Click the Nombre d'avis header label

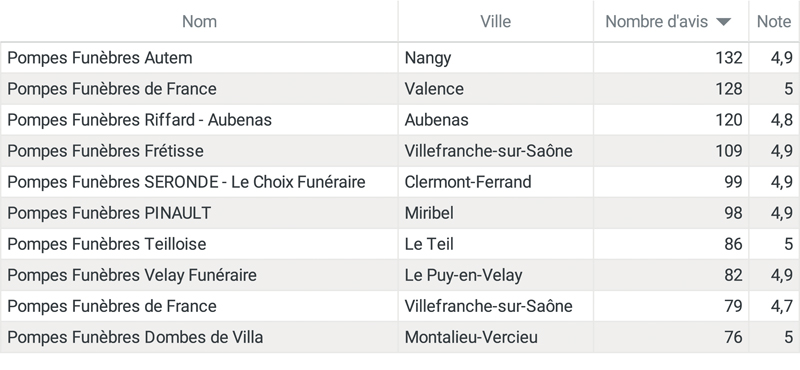click(x=656, y=21)
